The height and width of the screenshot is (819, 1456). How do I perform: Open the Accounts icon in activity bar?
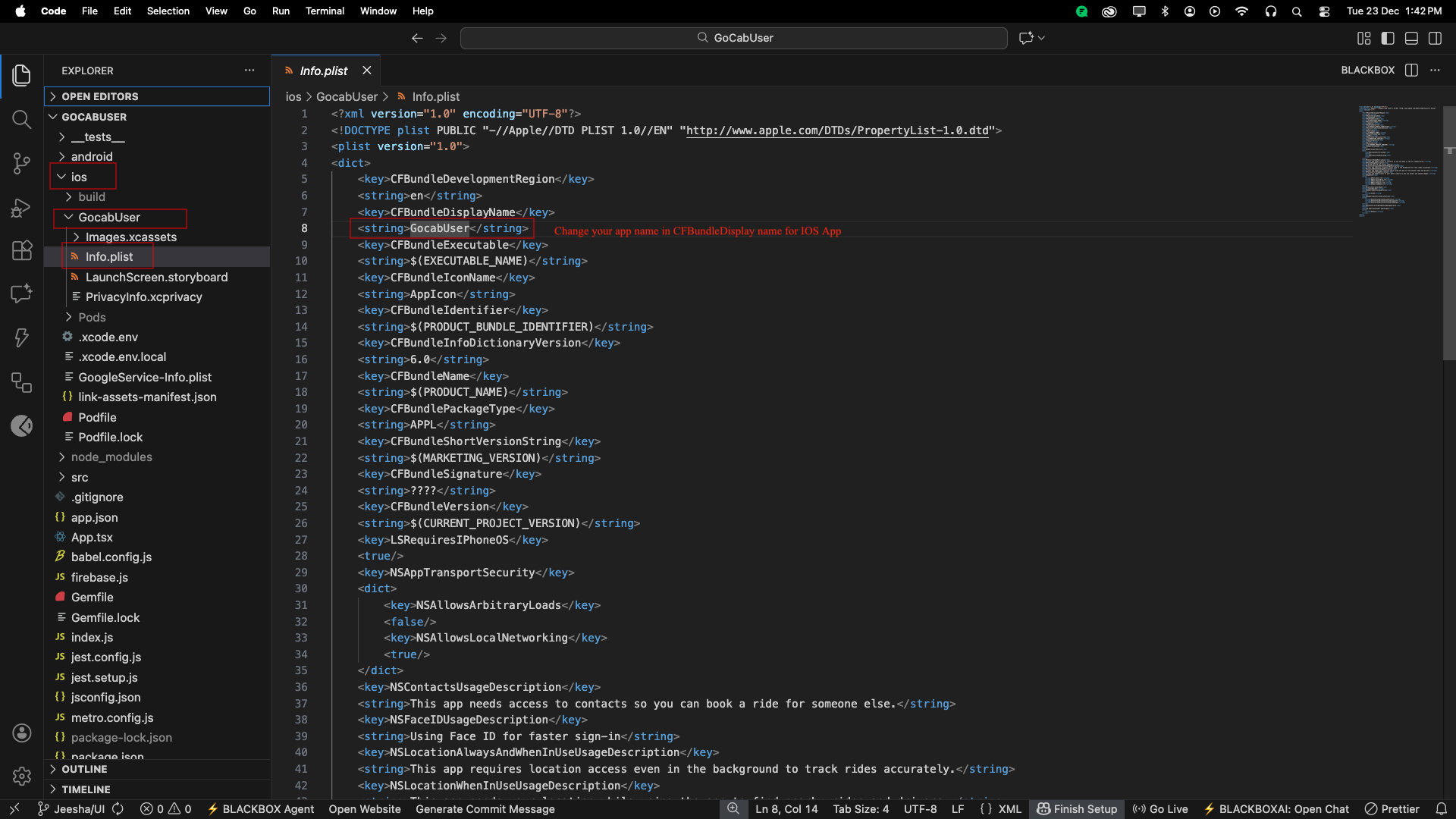(21, 733)
